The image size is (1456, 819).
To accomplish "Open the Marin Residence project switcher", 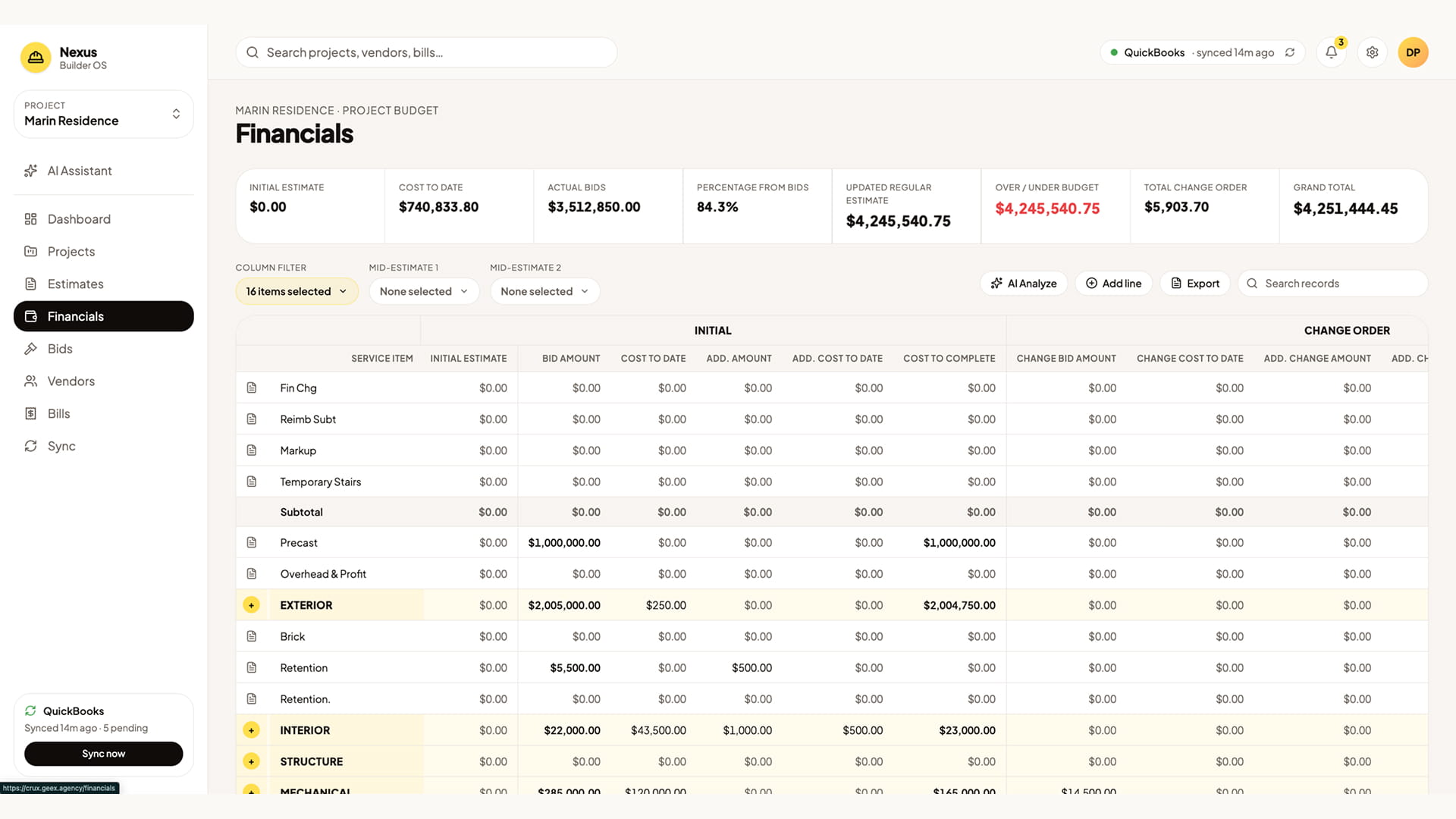I will (104, 115).
